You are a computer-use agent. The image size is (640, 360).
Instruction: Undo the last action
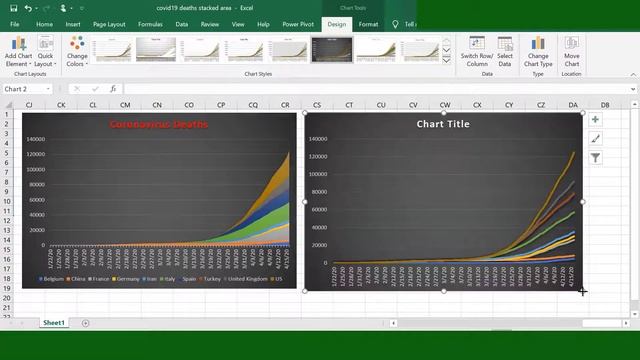coord(28,8)
